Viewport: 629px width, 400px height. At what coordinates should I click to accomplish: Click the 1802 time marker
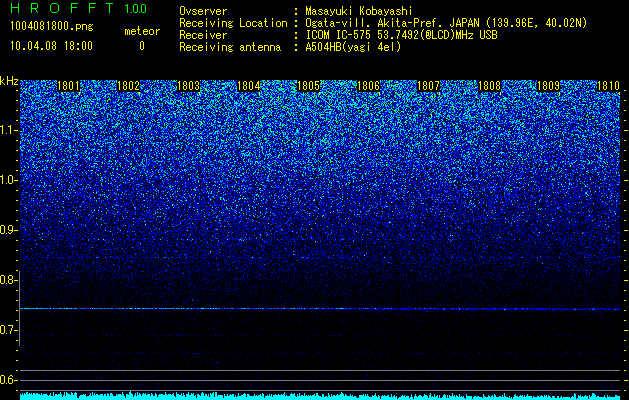click(x=129, y=86)
